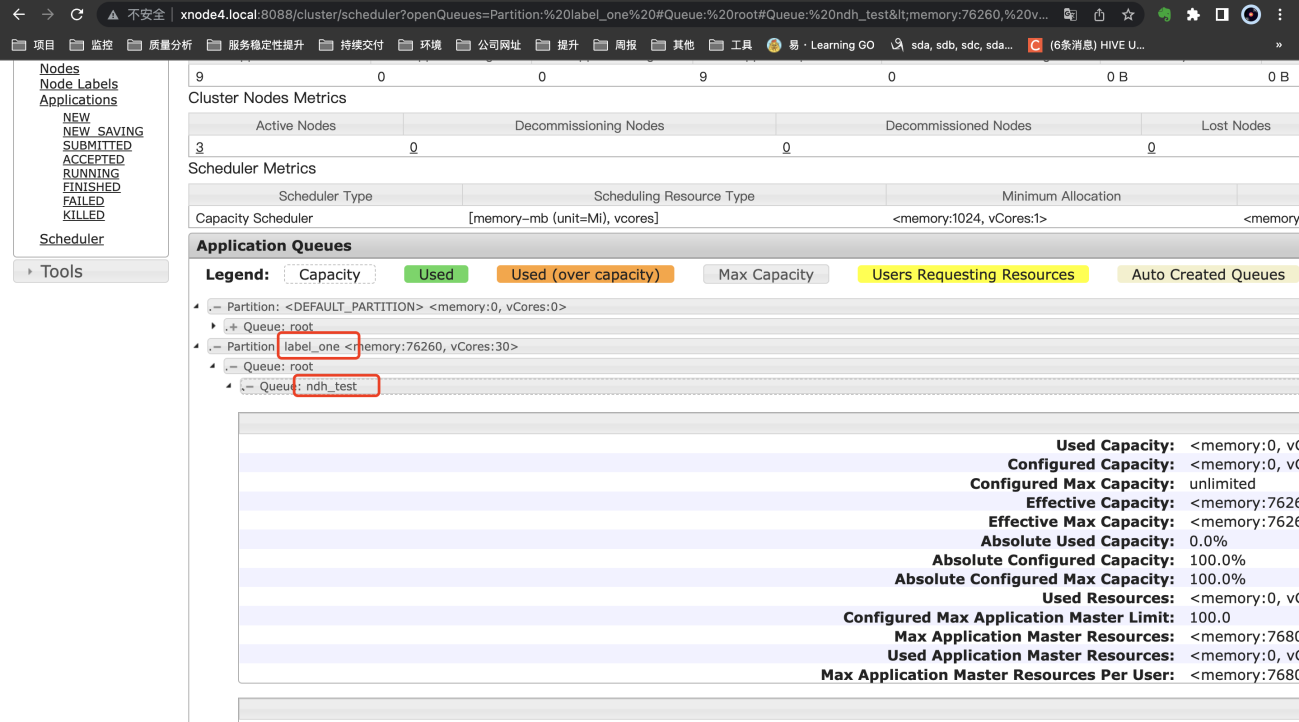Image resolution: width=1299 pixels, height=722 pixels.
Task: Toggle the browser side panel icon
Action: (1222, 15)
